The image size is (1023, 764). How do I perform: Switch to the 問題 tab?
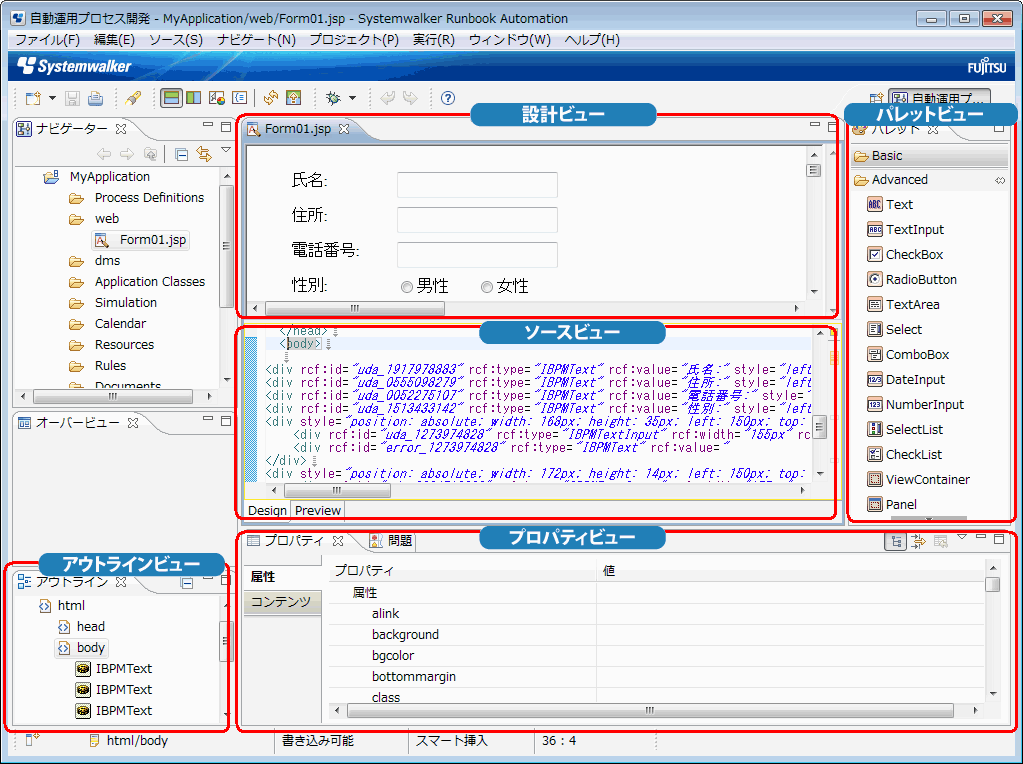(x=391, y=541)
